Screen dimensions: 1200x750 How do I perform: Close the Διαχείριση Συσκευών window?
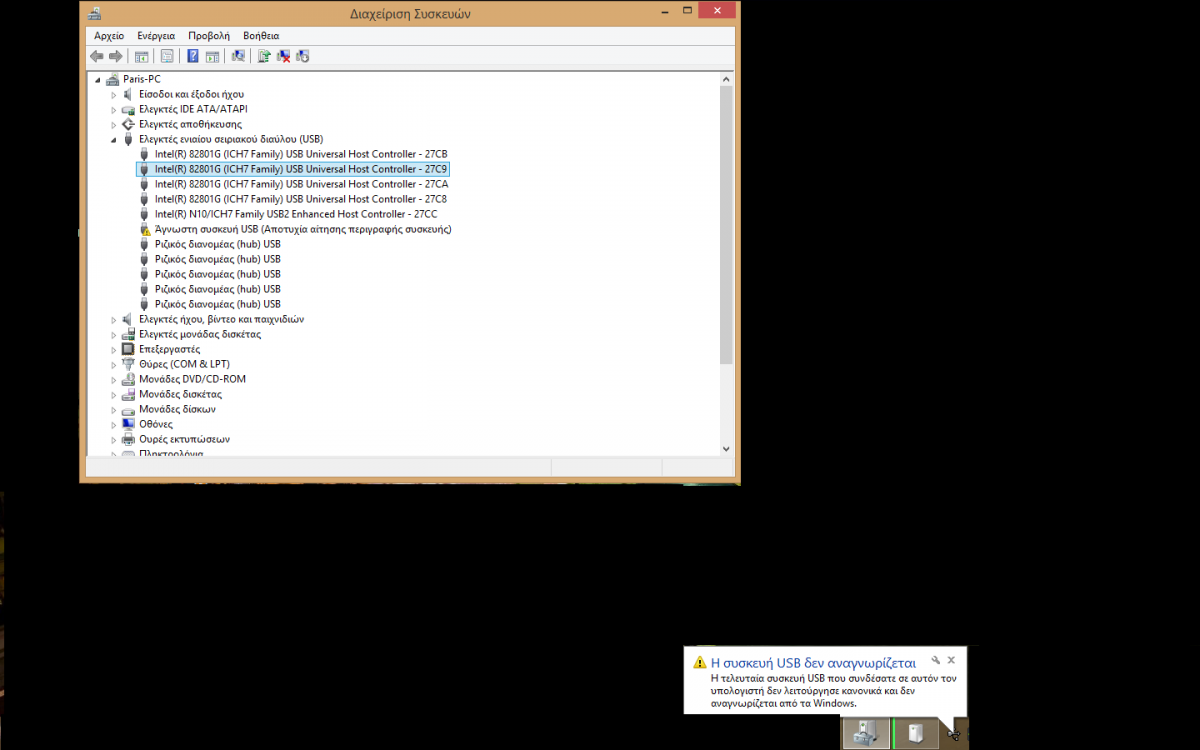point(716,10)
